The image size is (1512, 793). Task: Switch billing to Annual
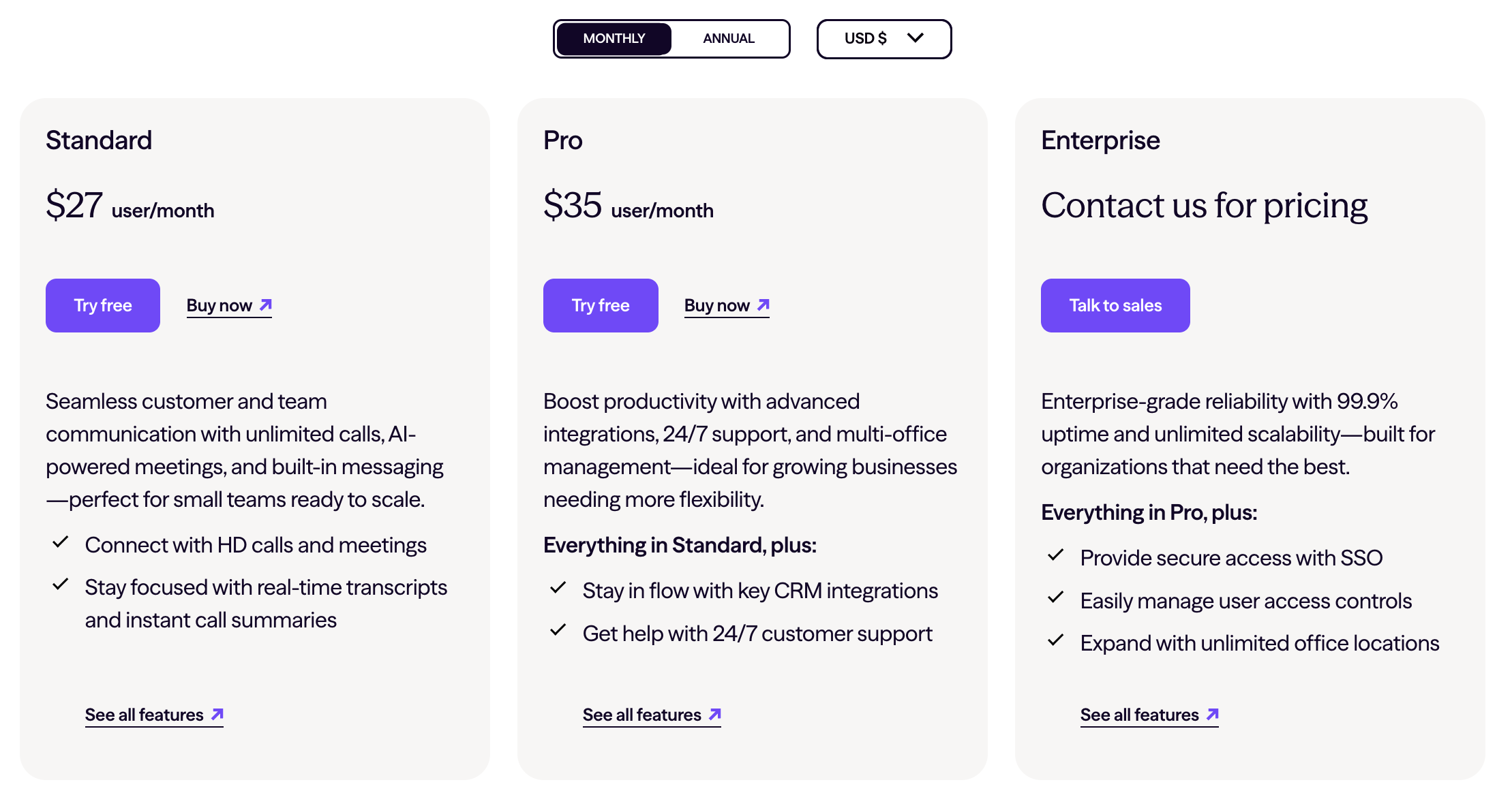click(x=729, y=39)
